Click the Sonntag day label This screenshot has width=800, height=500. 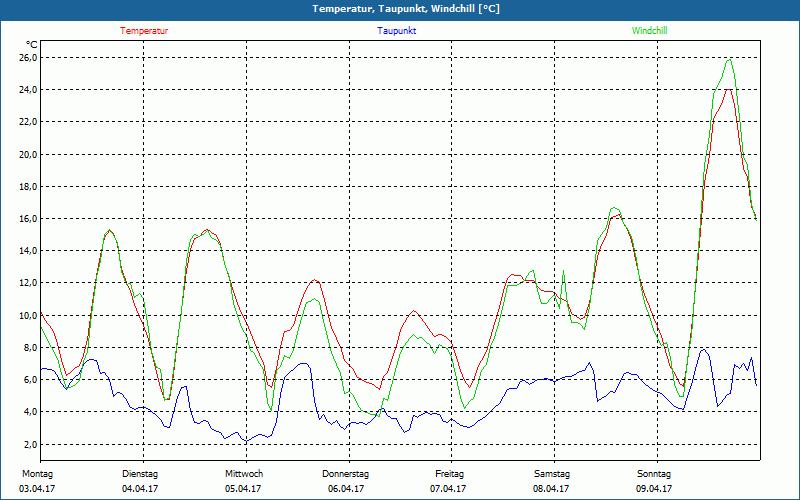click(654, 473)
